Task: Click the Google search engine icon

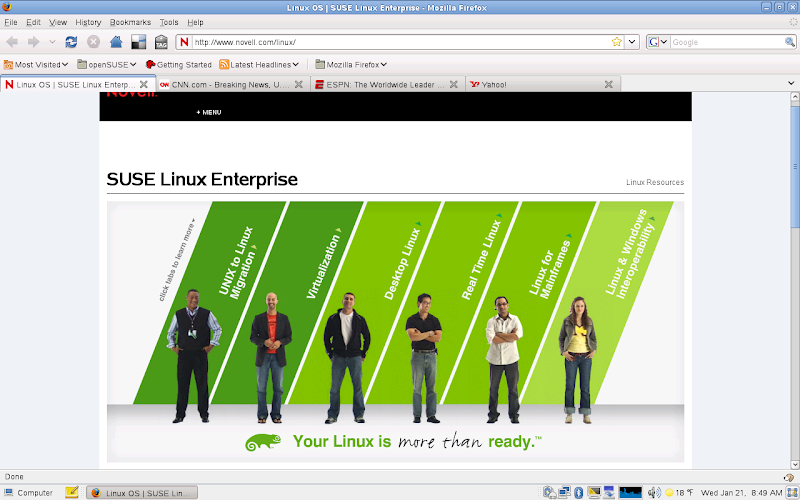Action: point(654,42)
